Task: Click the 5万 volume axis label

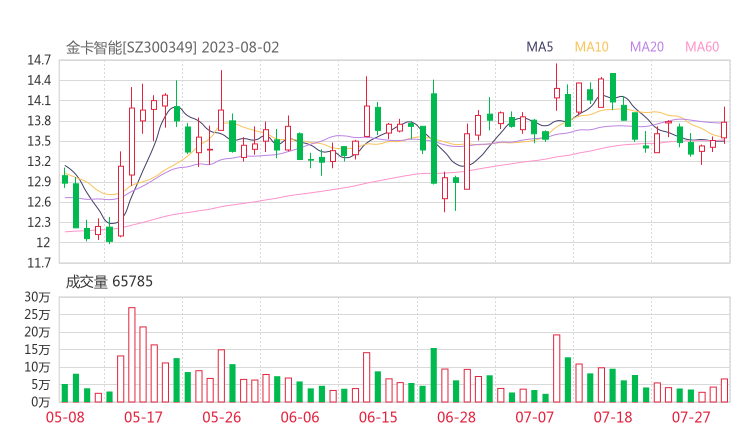Action: click(41, 384)
